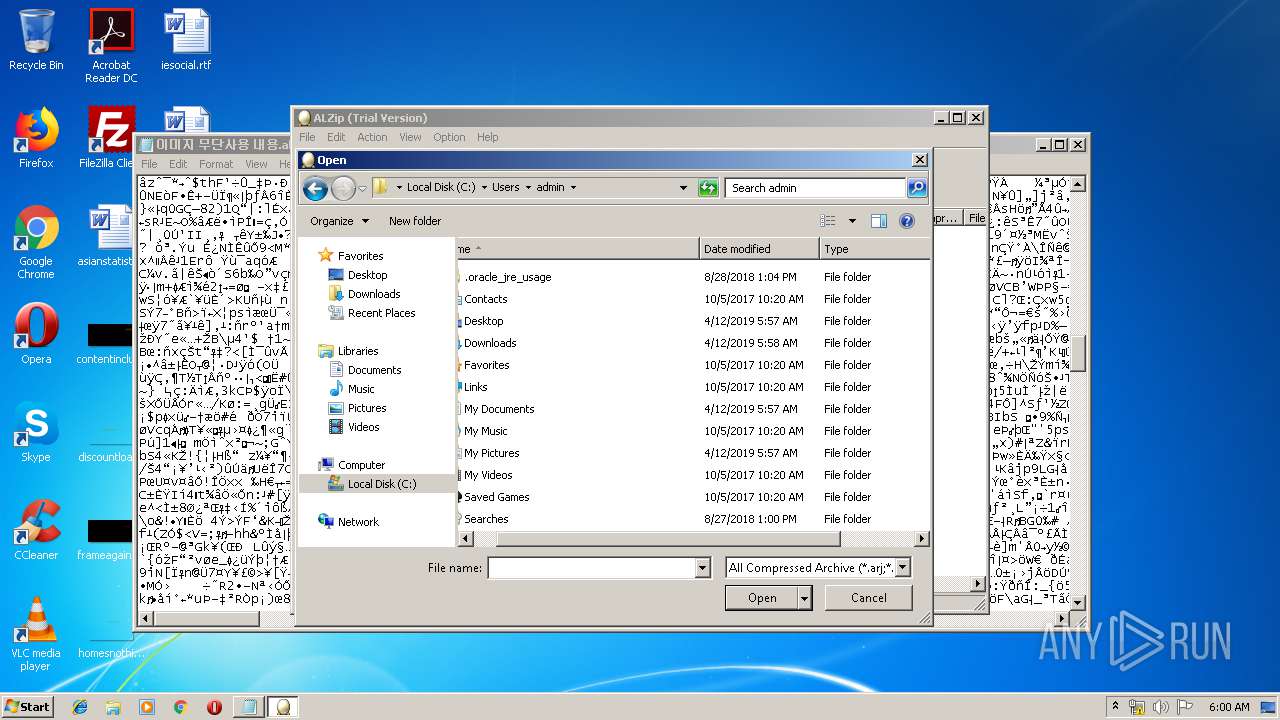This screenshot has width=1280, height=720.
Task: Open the Action menu in ALZip
Action: click(x=372, y=137)
